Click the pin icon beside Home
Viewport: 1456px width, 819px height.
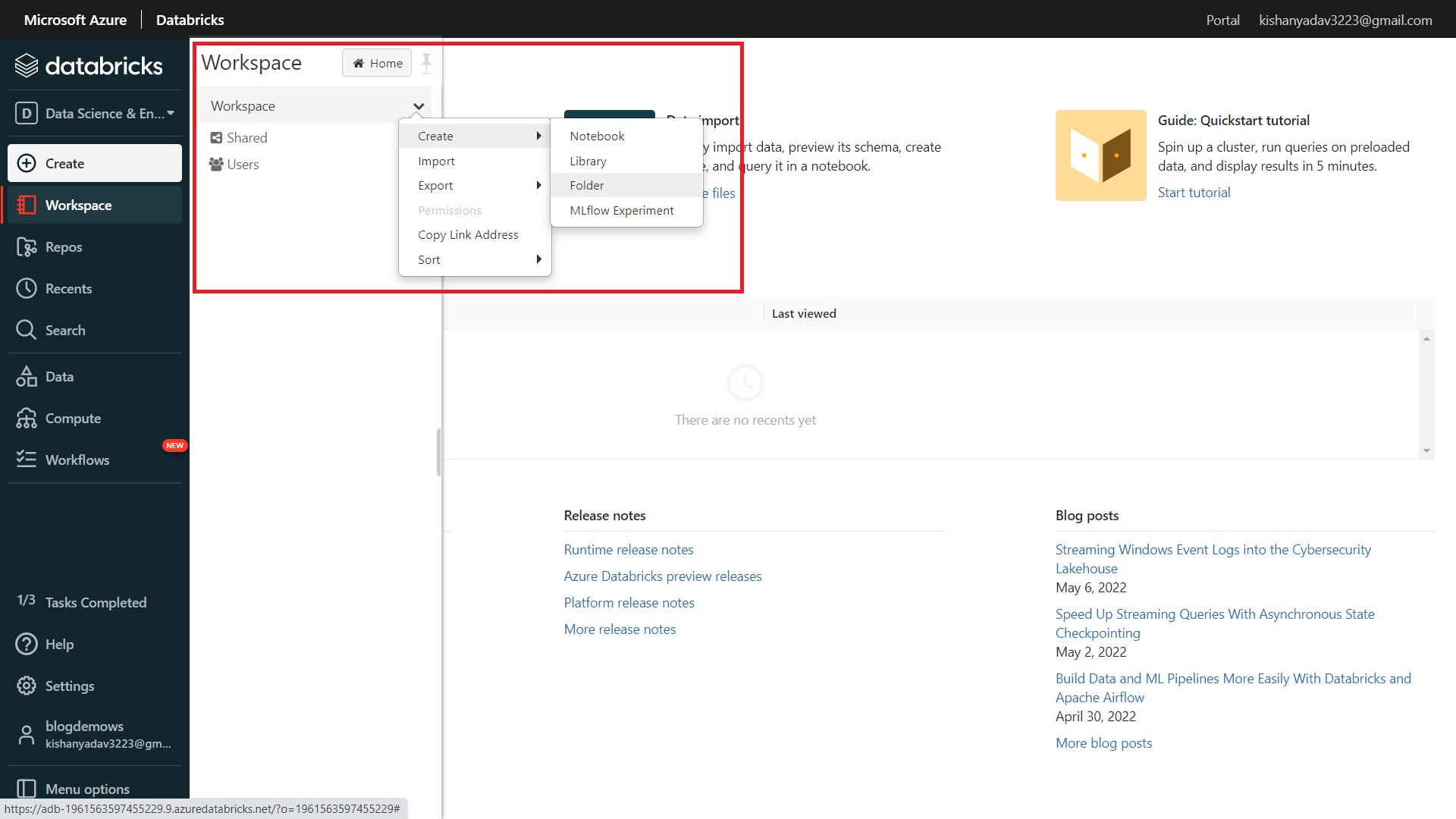coord(426,62)
